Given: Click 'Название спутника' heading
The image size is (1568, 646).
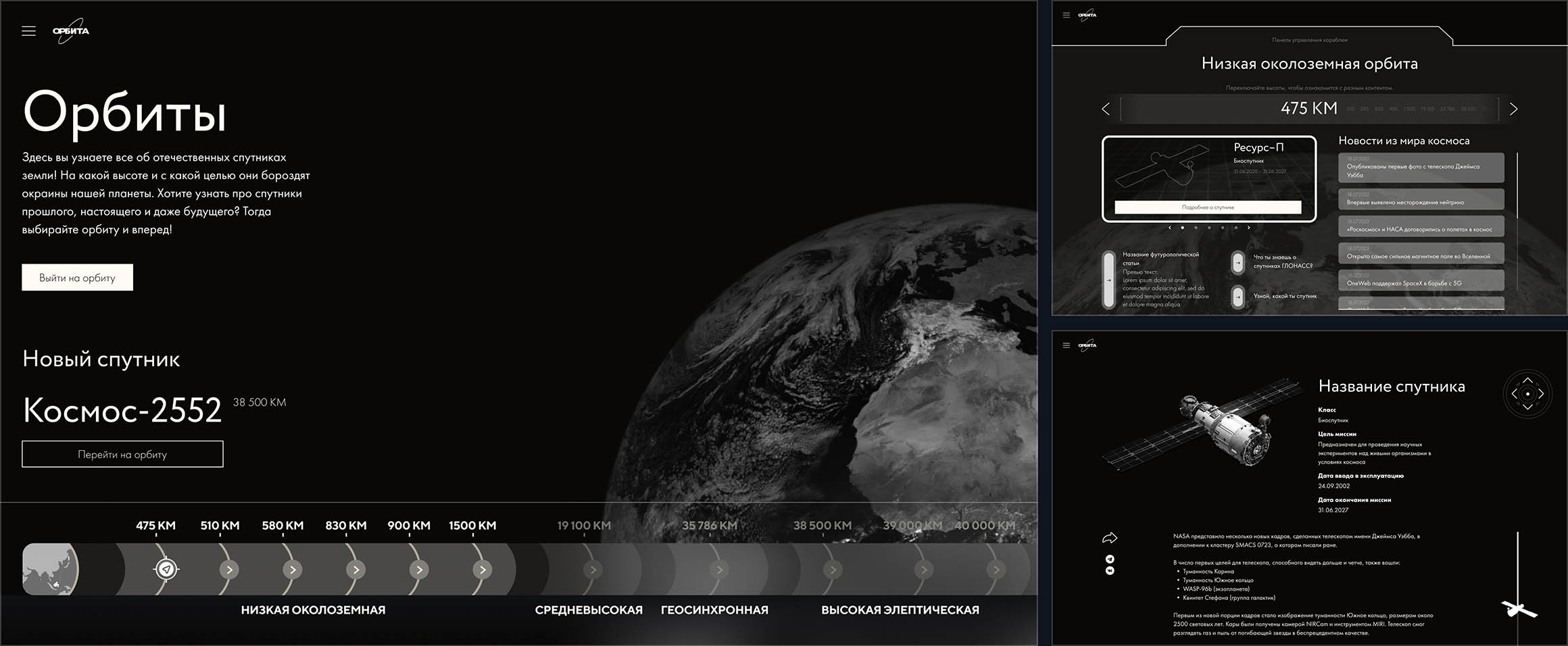Looking at the screenshot, I should tap(1392, 387).
